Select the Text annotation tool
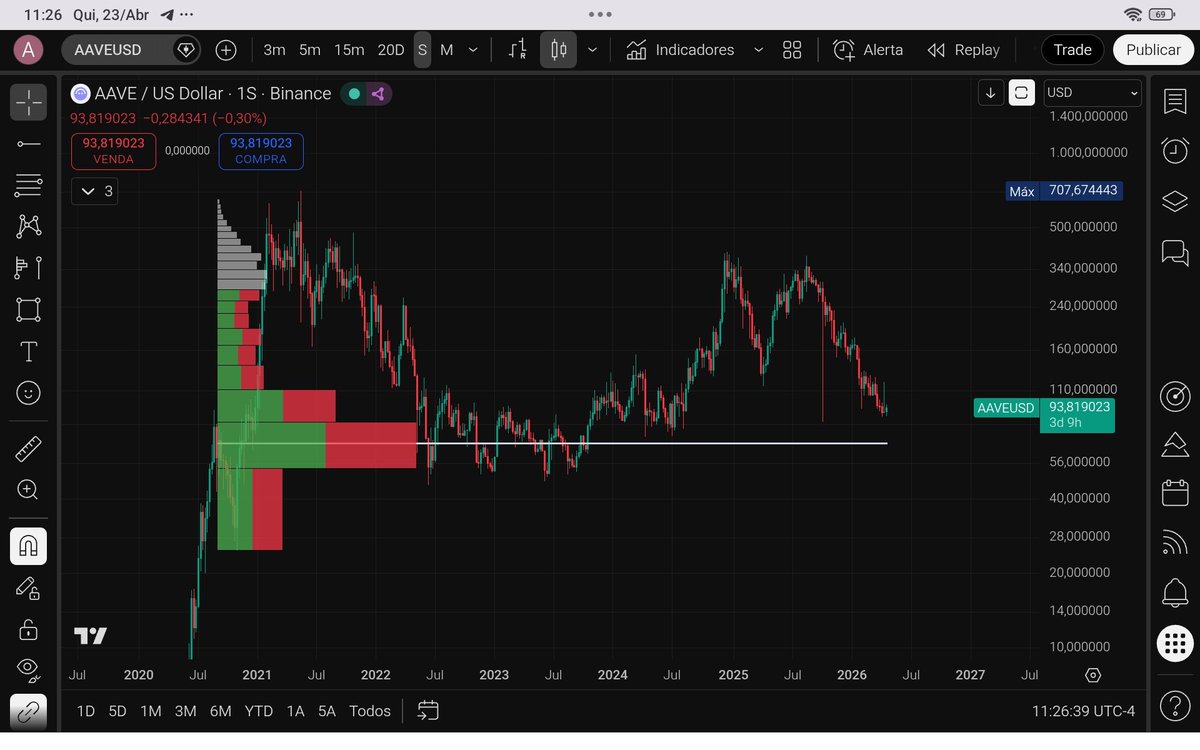 coord(29,351)
